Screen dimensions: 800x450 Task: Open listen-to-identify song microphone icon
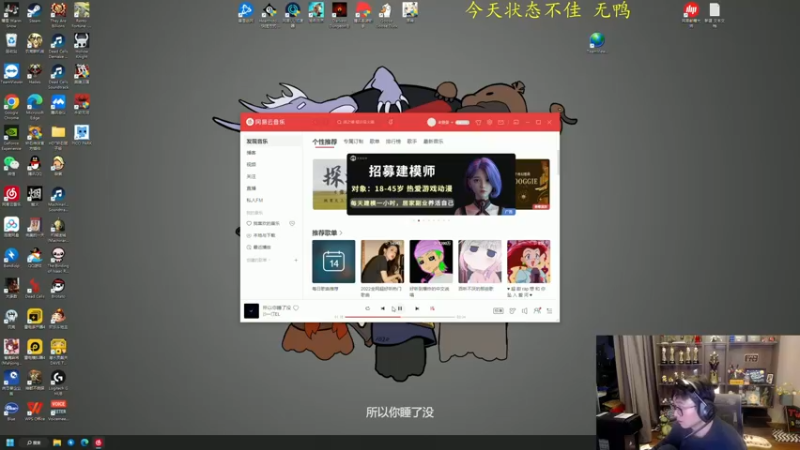390,122
